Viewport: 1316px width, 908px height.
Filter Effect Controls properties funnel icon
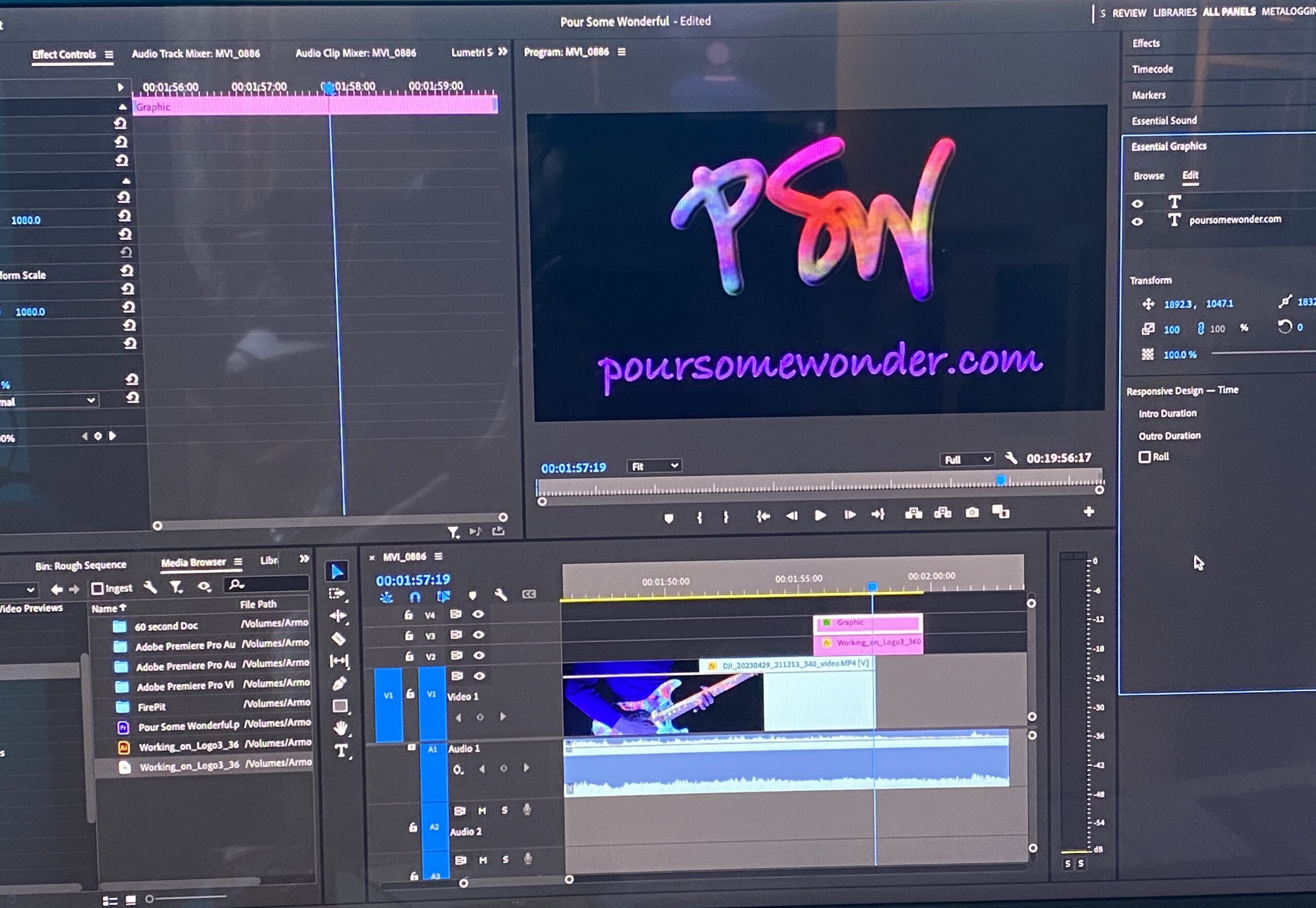453,533
